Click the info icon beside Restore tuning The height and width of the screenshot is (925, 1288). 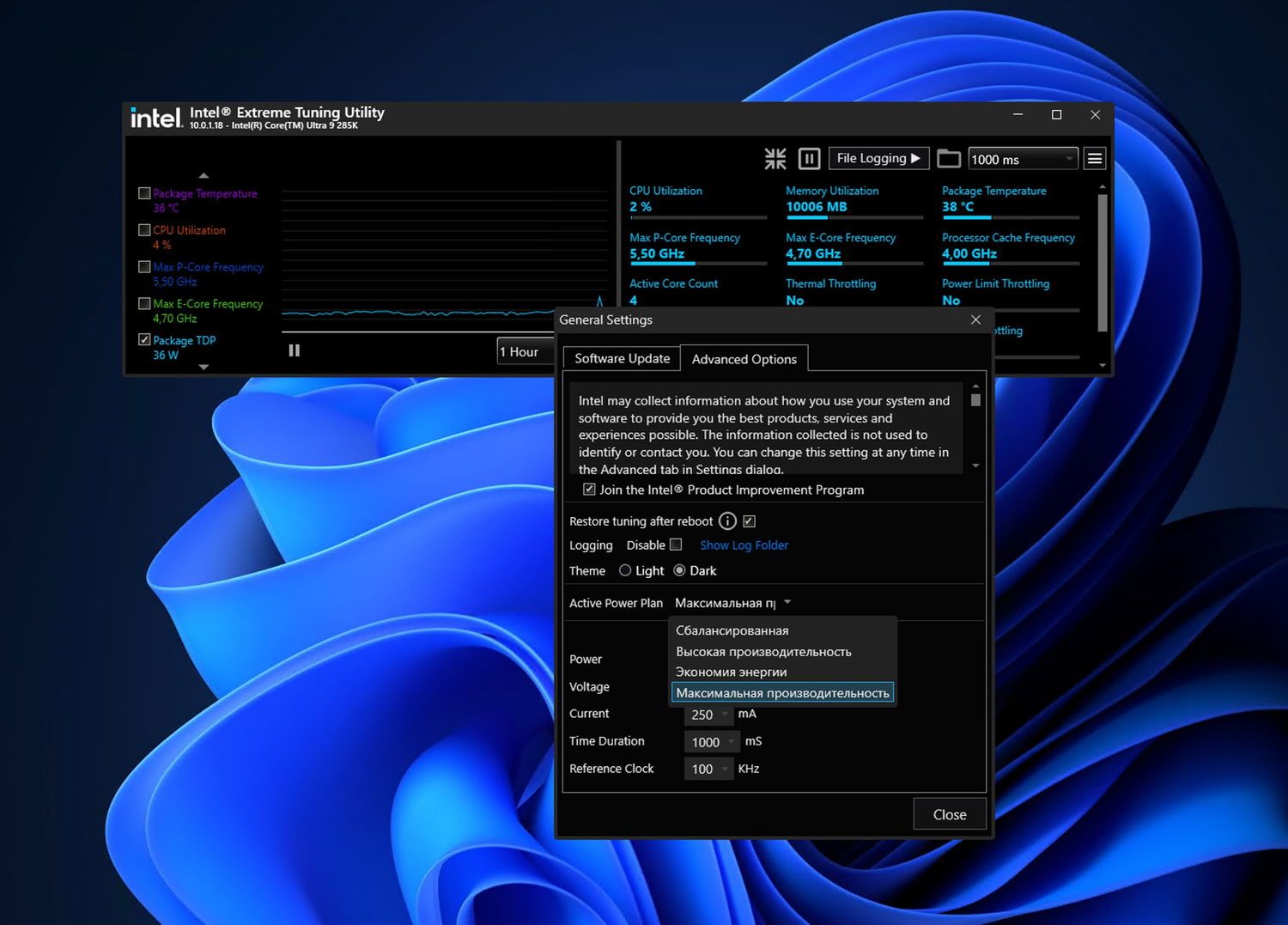(x=727, y=521)
